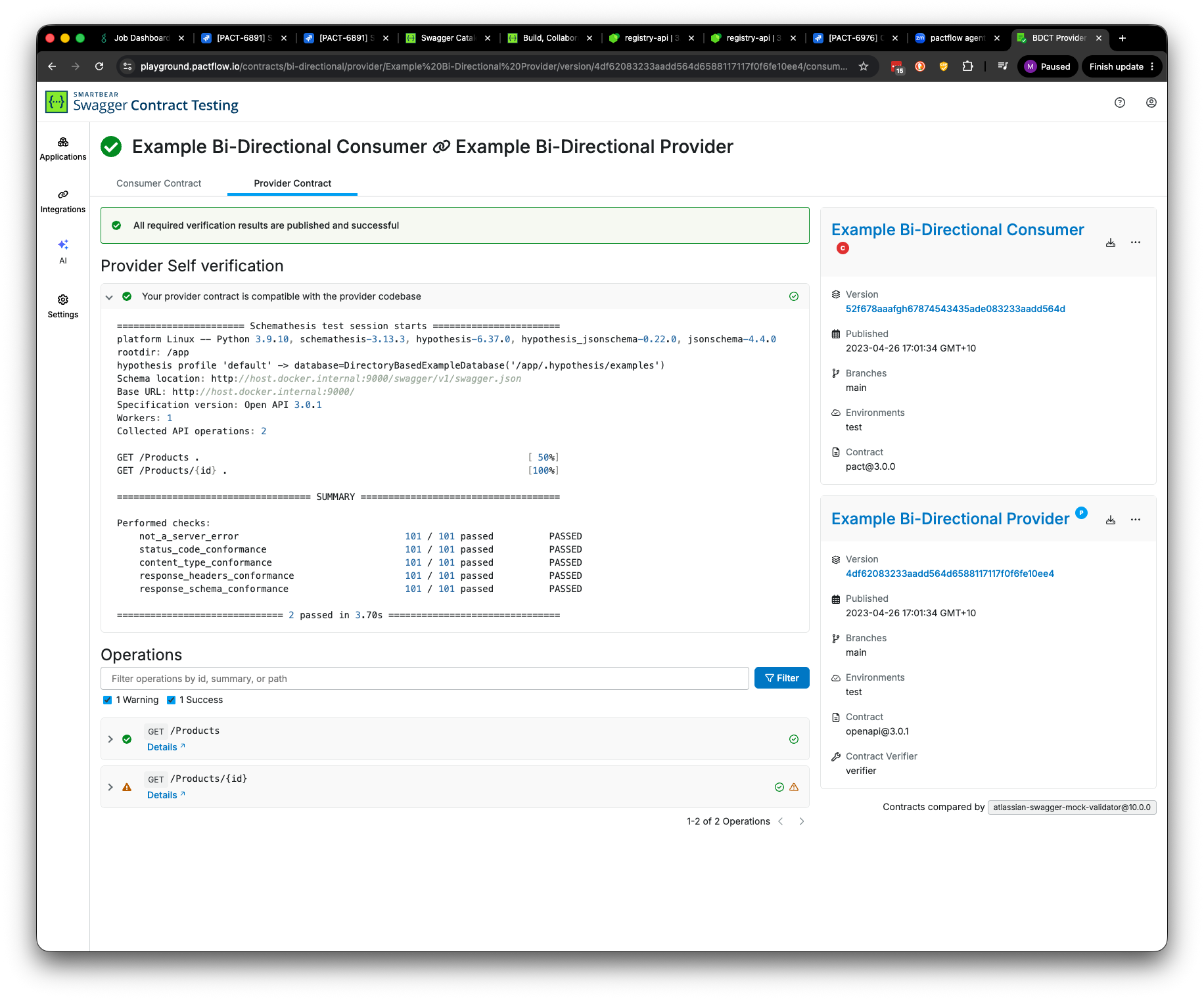This screenshot has height=1000, width=1204.
Task: Click the Filter button
Action: point(781,678)
